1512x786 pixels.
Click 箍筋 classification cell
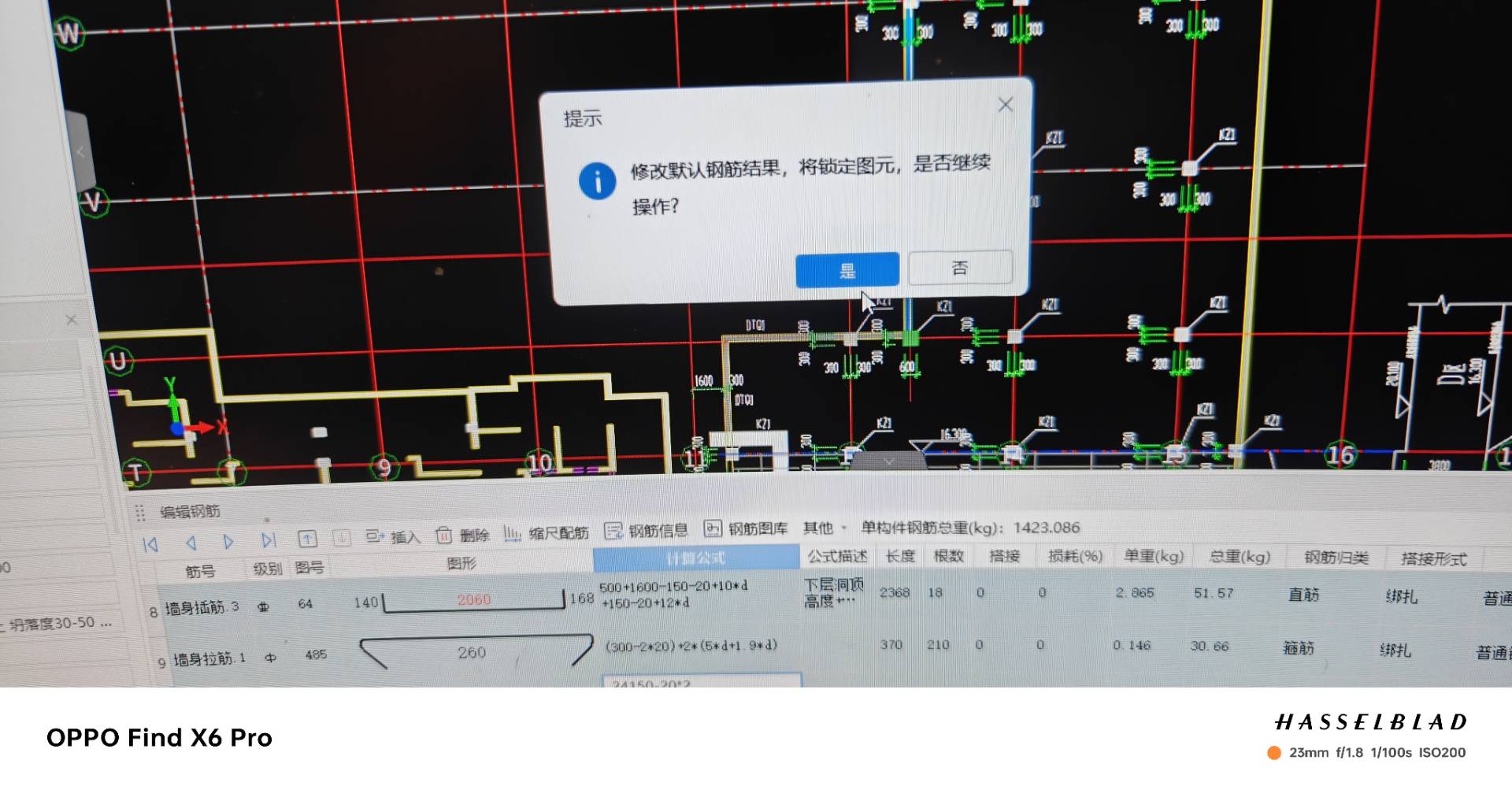pos(1299,648)
